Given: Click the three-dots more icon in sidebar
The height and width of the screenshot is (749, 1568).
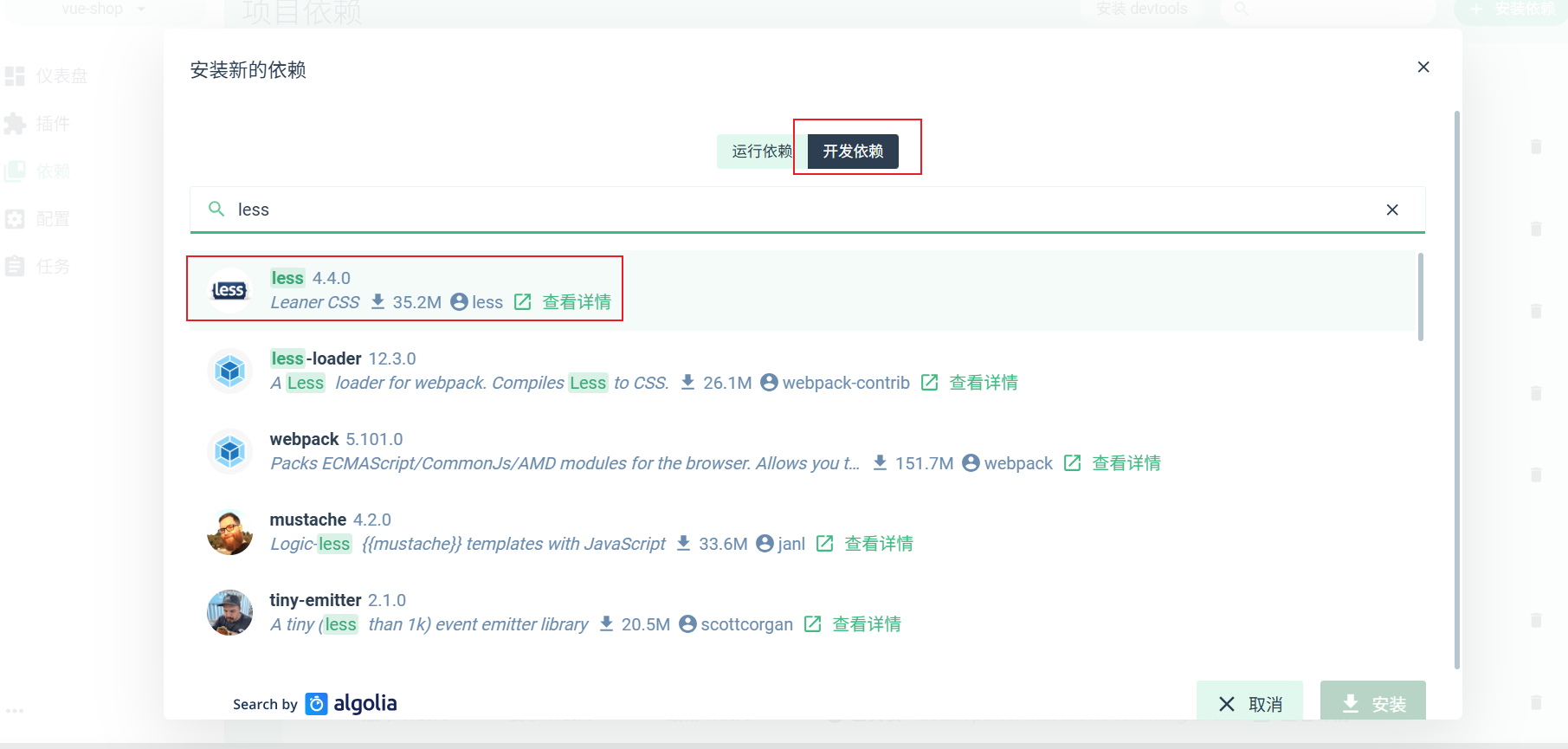Looking at the screenshot, I should point(15,710).
